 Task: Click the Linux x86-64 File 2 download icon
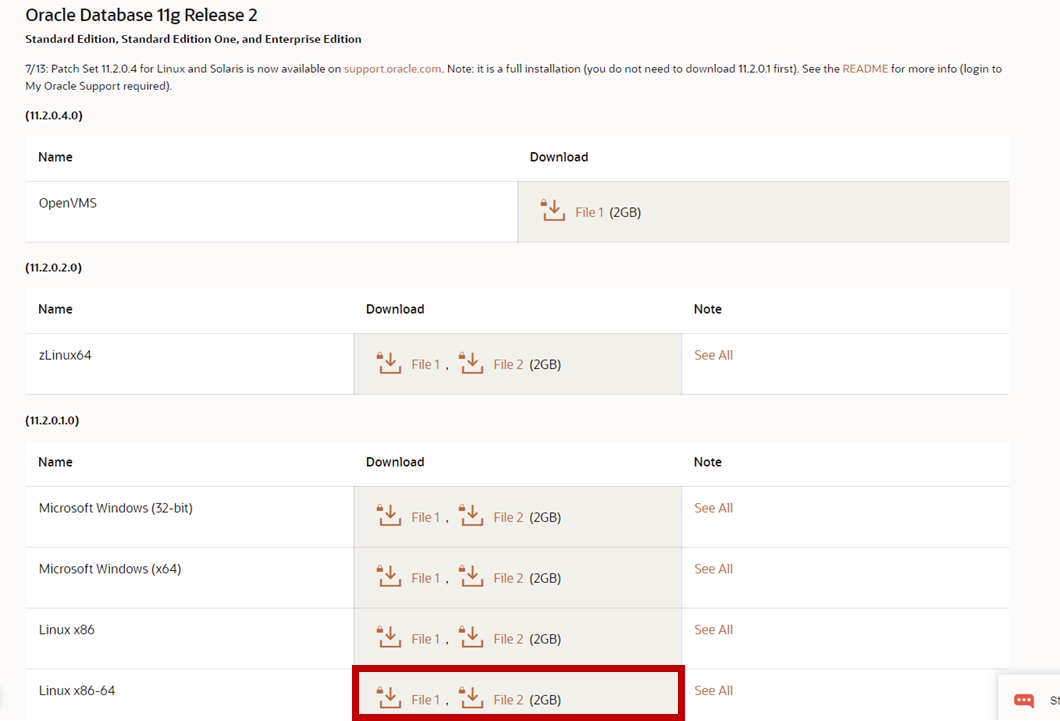(x=471, y=698)
